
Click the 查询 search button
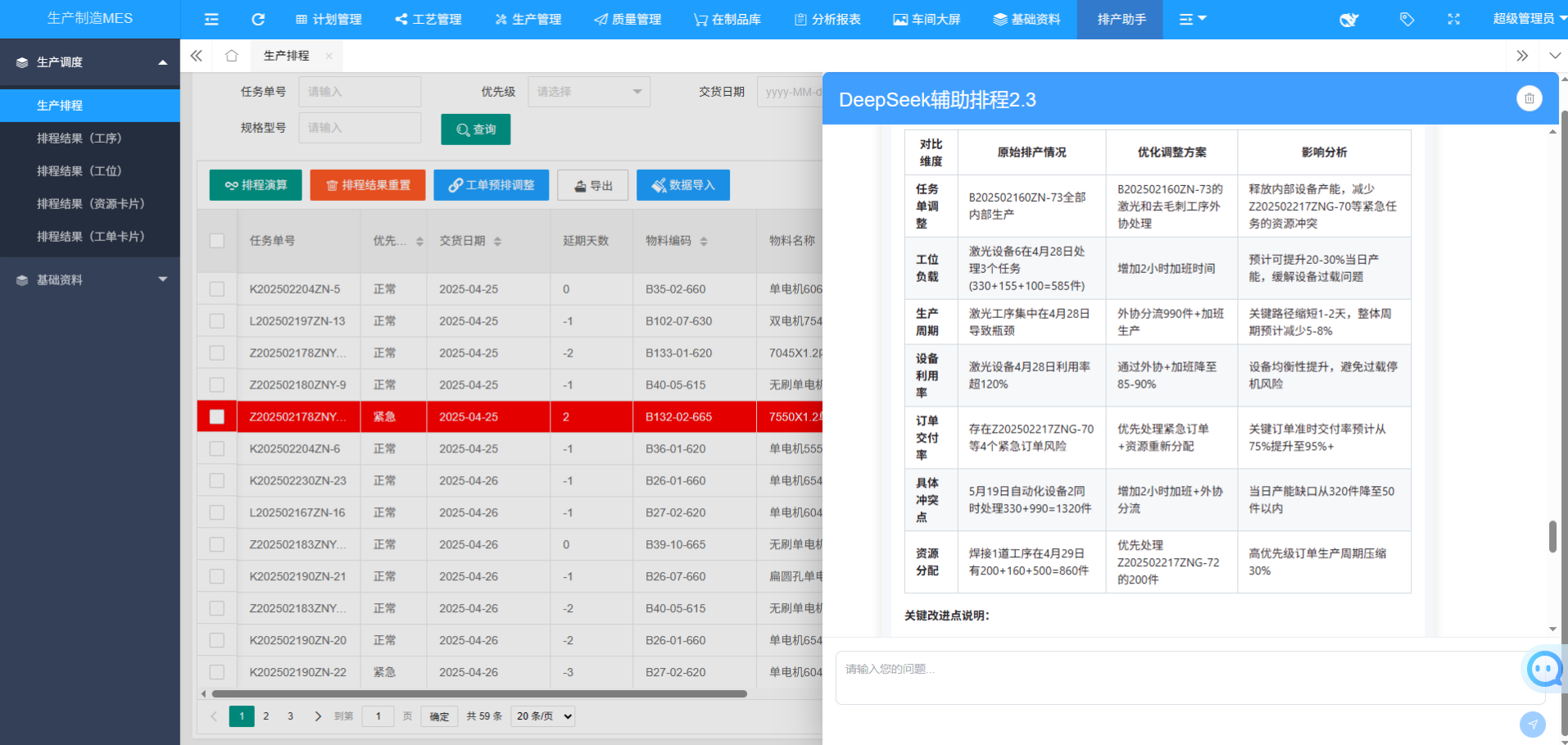tap(476, 129)
